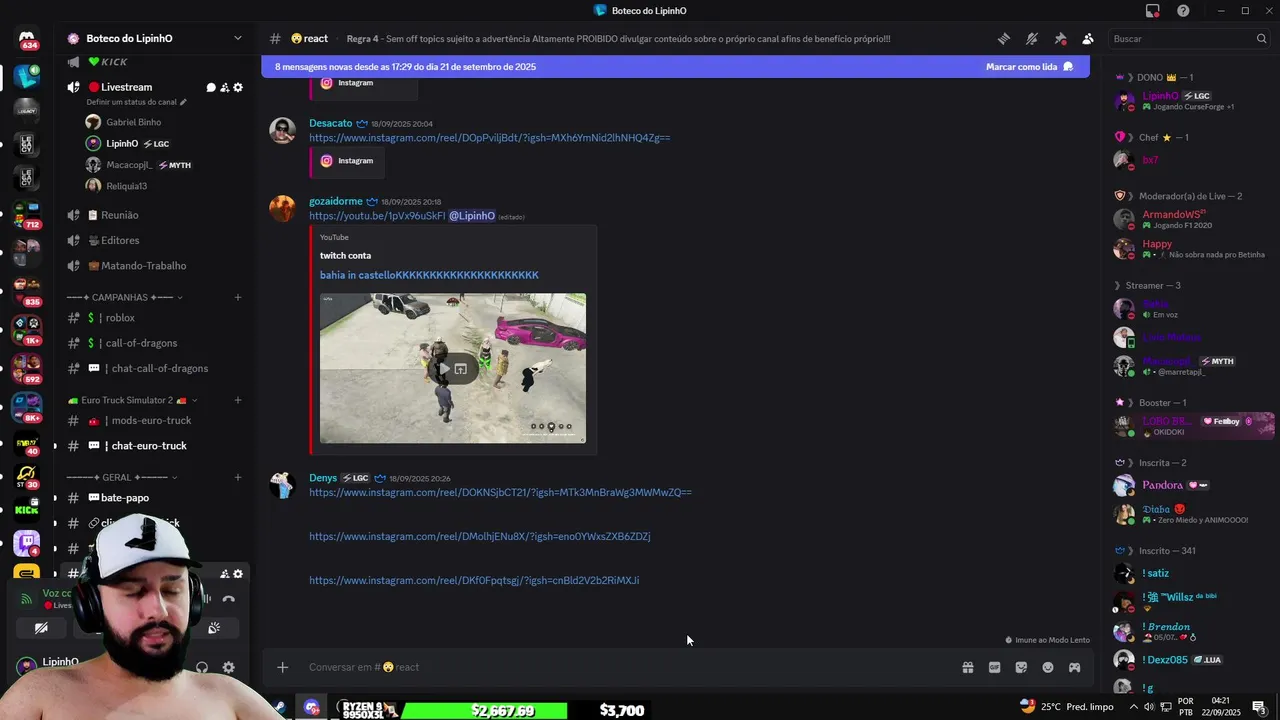Open gozaidorme's youtu.be link
The image size is (1280, 720).
tap(377, 216)
